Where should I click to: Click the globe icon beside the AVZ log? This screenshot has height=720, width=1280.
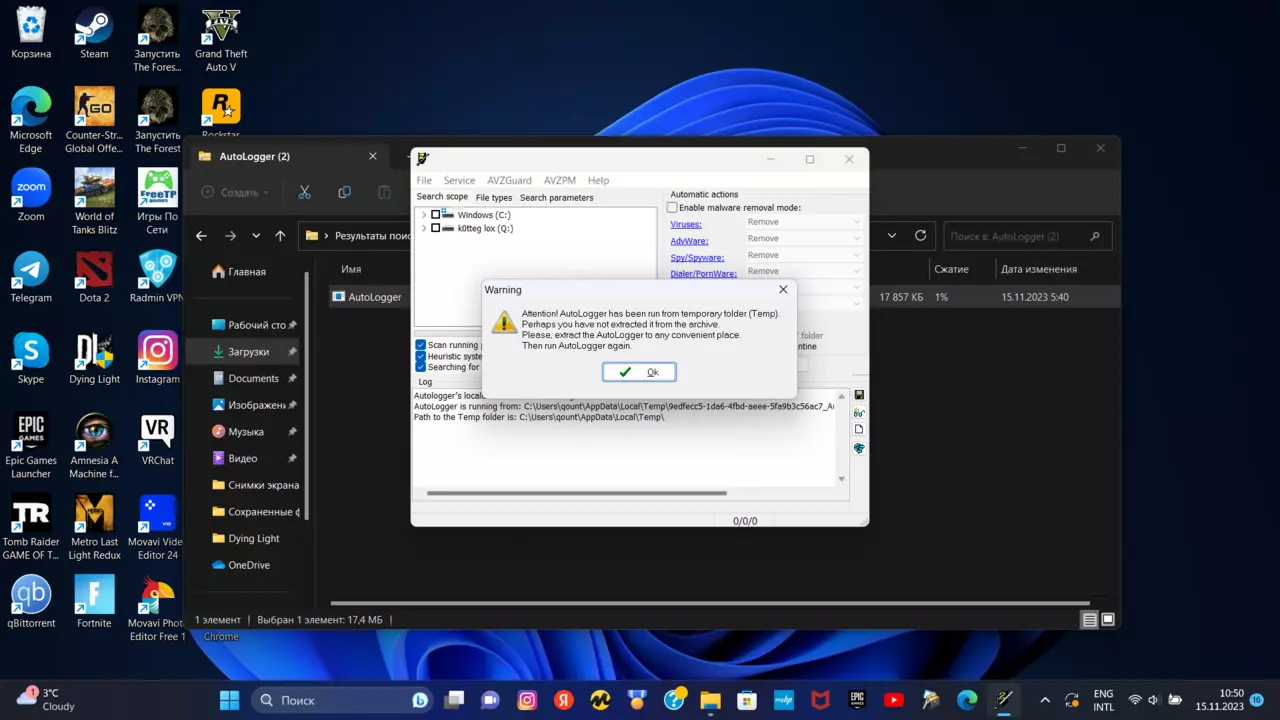point(859,449)
